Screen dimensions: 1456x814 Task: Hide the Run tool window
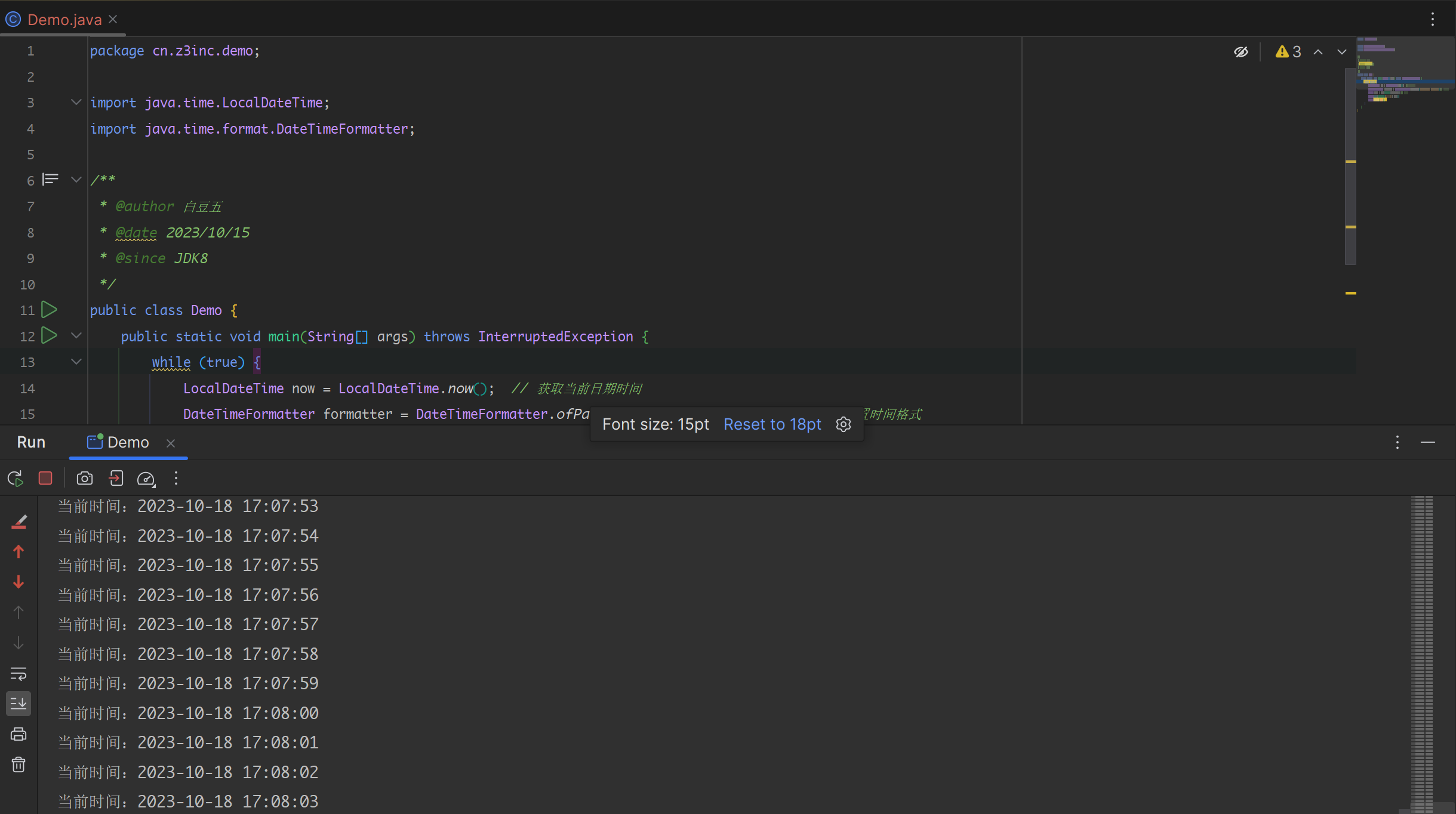point(1428,442)
